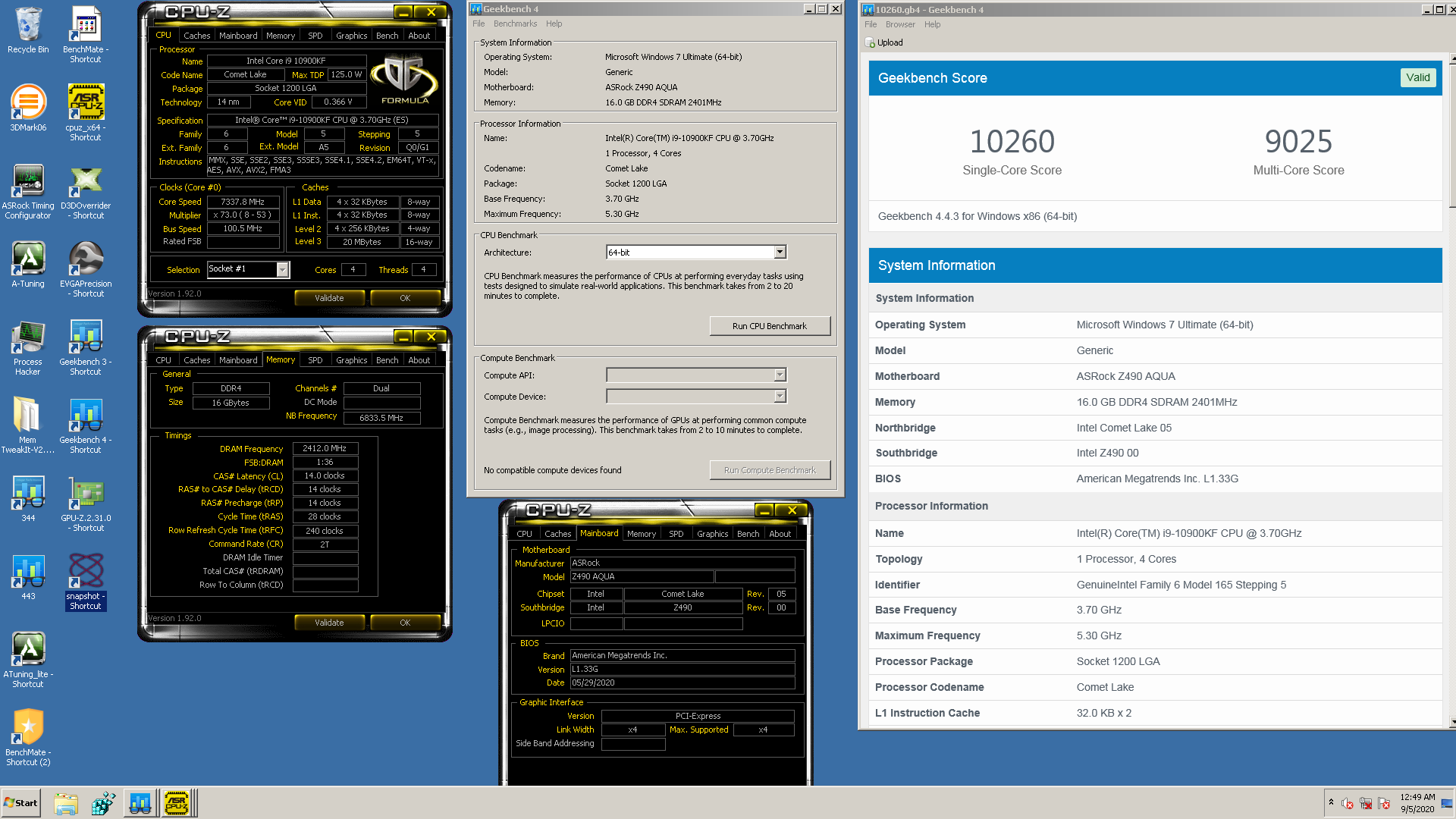
Task: Click the Valid badge in Geekbench Score
Action: tap(1417, 77)
